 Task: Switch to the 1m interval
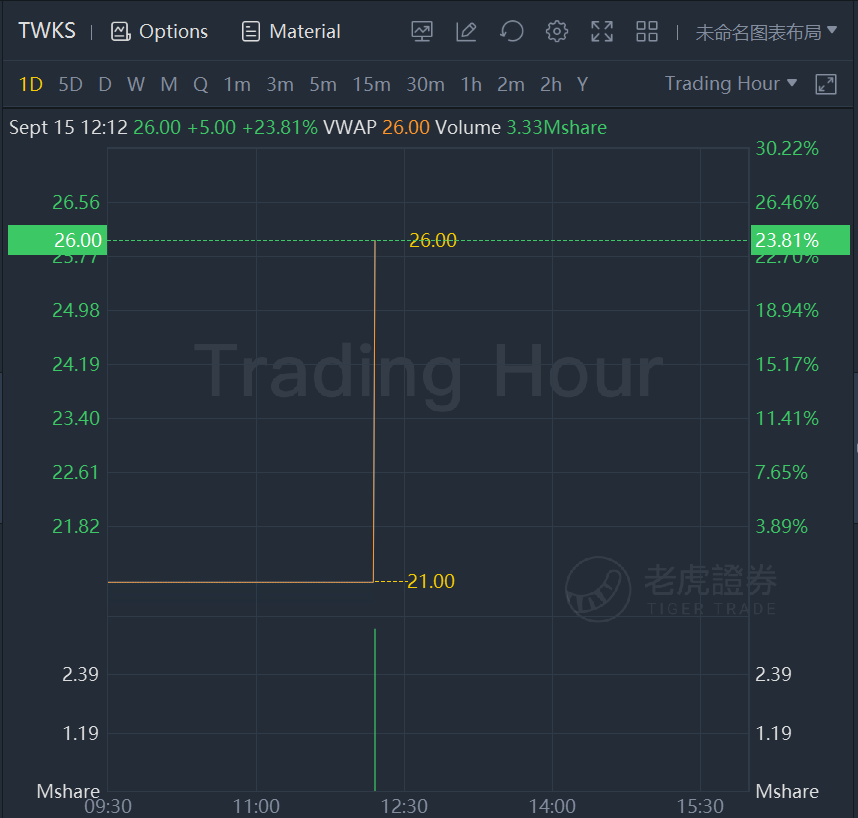(237, 85)
